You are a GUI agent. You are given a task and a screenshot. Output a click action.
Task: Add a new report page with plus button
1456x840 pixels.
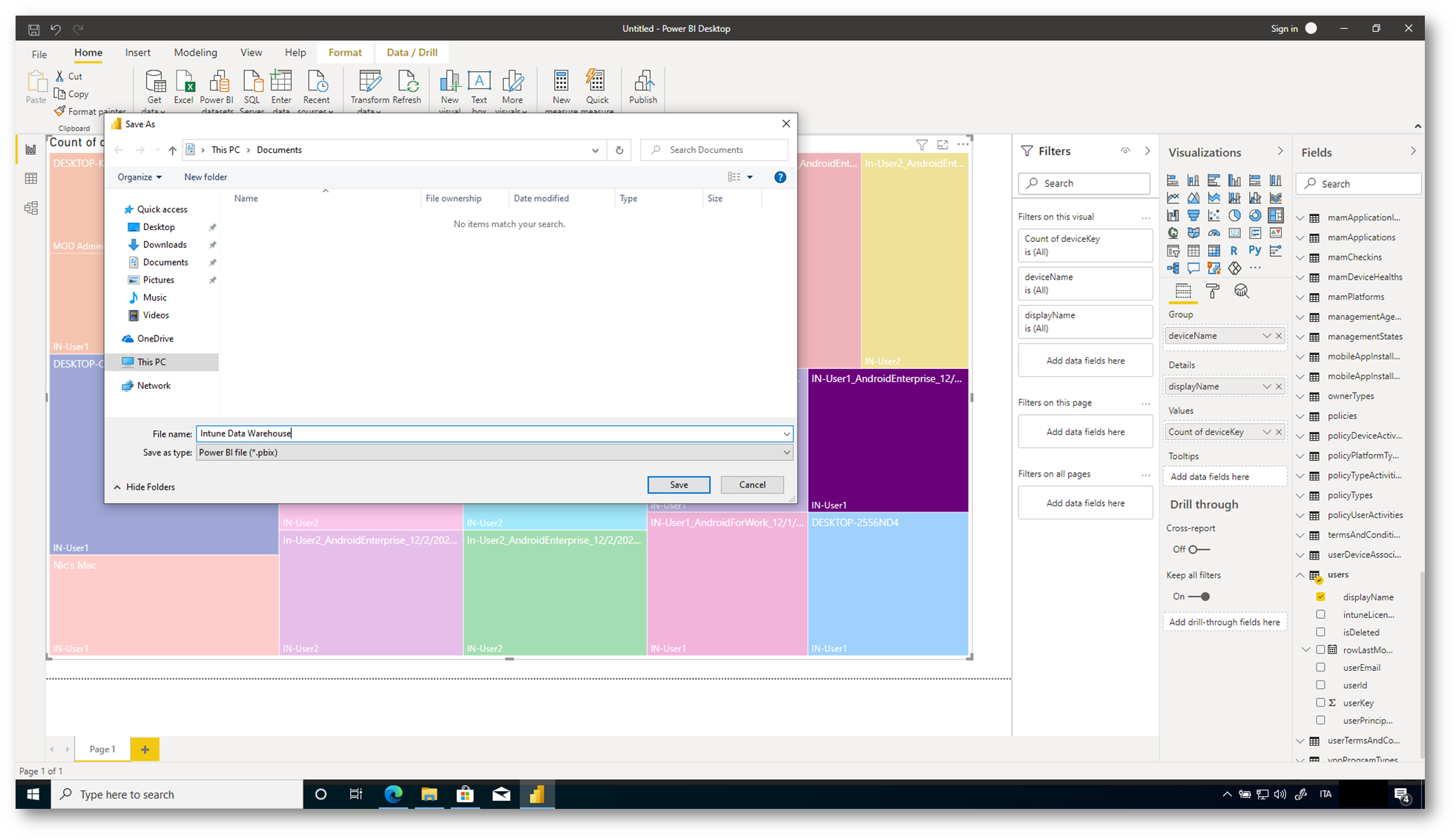145,749
